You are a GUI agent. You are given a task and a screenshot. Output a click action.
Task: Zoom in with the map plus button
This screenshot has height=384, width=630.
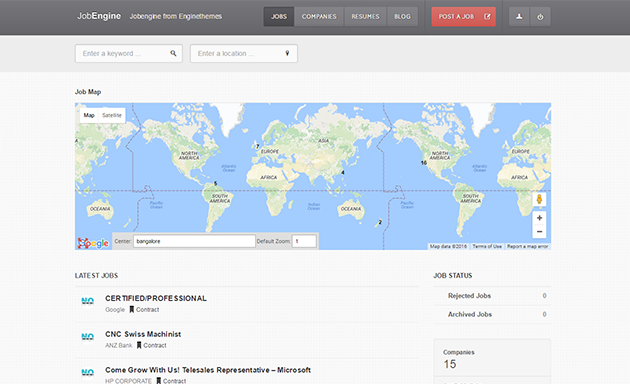pos(539,218)
